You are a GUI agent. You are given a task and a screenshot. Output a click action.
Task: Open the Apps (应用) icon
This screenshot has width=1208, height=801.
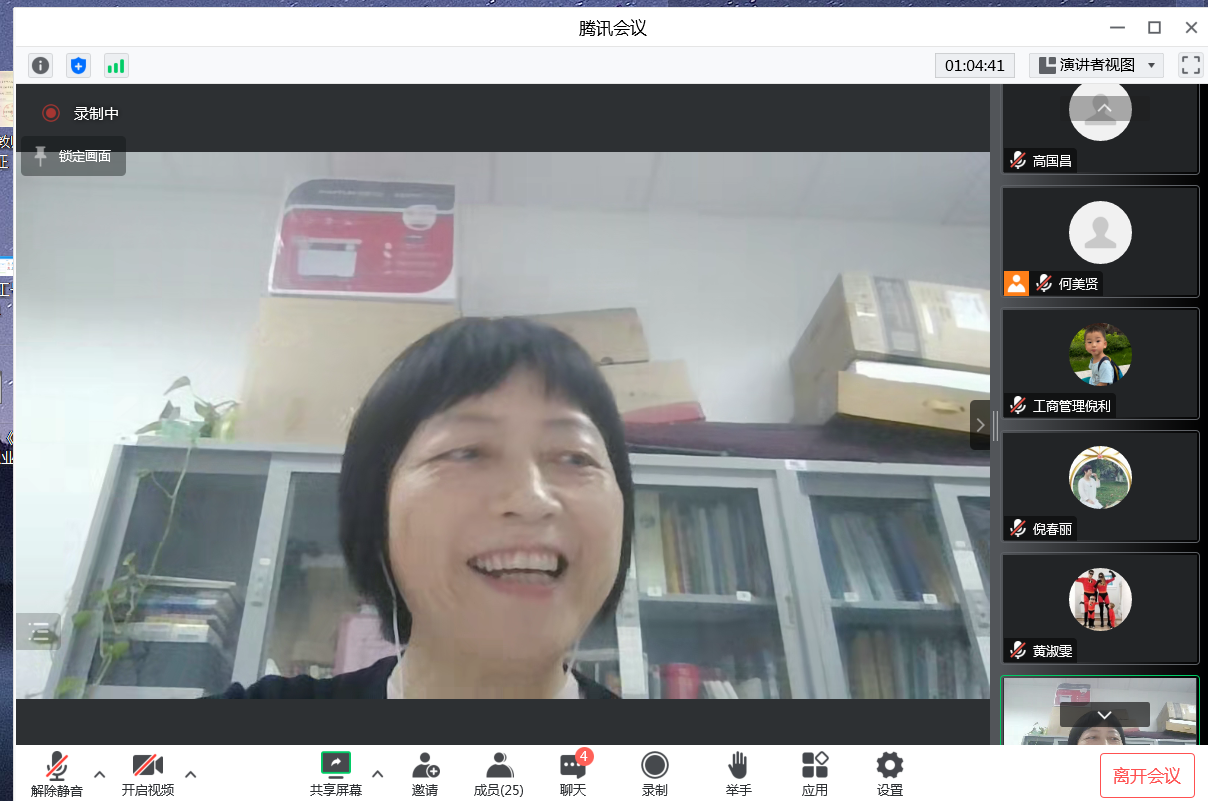tap(815, 774)
